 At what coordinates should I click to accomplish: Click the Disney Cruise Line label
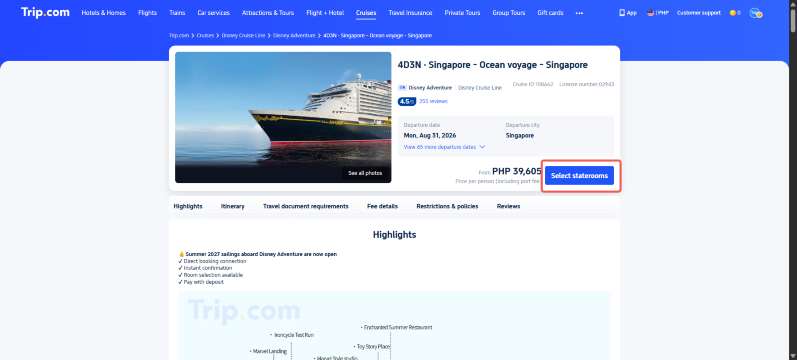(x=480, y=88)
